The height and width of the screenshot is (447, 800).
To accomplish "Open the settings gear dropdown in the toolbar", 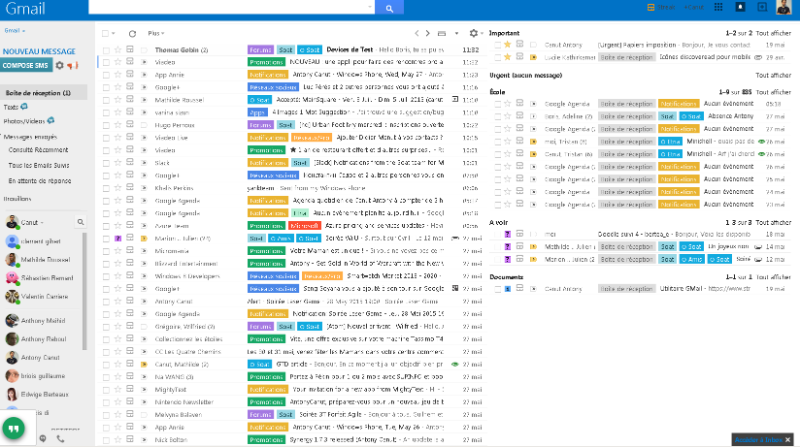I will pyautogui.click(x=476, y=33).
